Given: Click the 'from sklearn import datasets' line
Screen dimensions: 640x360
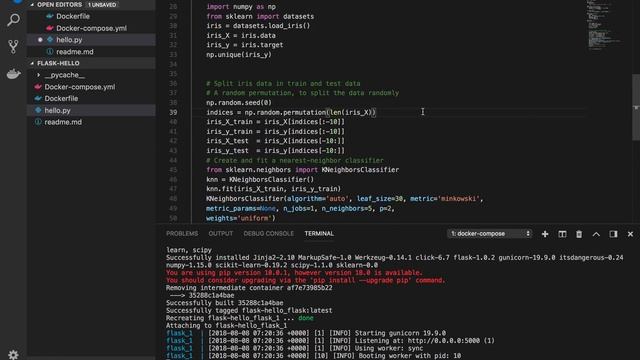Looking at the screenshot, I should point(260,17).
